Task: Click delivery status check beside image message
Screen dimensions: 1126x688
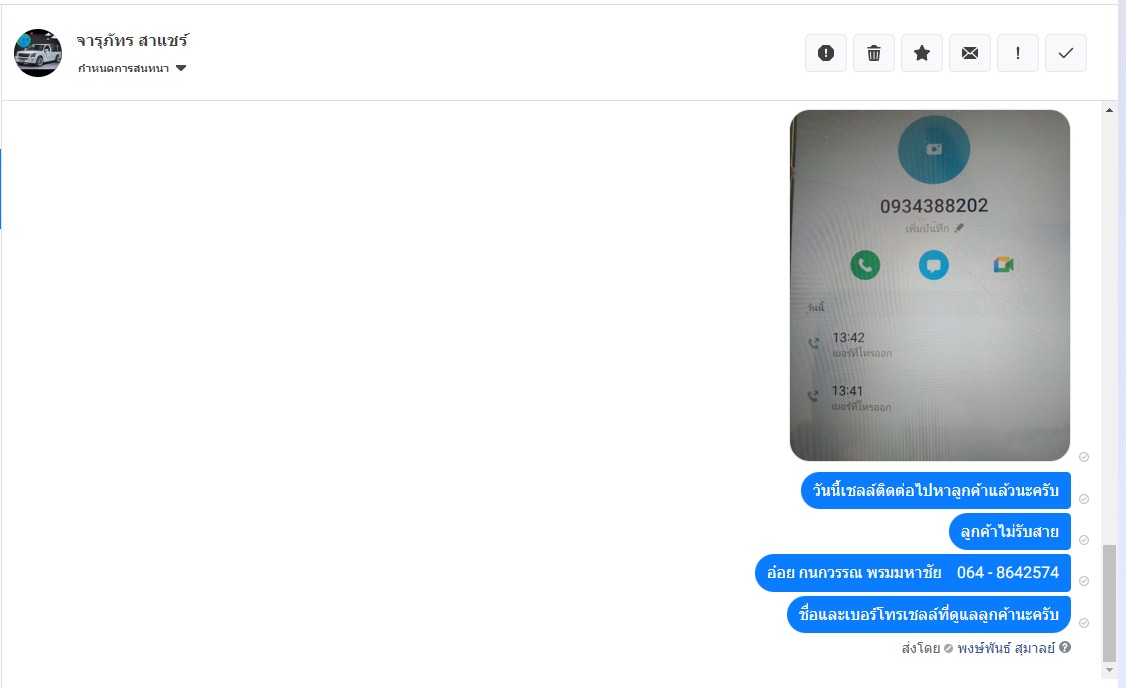Action: 1084,457
